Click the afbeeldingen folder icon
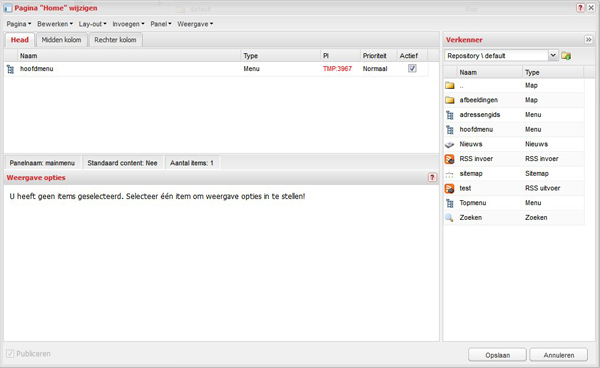The width and height of the screenshot is (600, 368). 450,100
